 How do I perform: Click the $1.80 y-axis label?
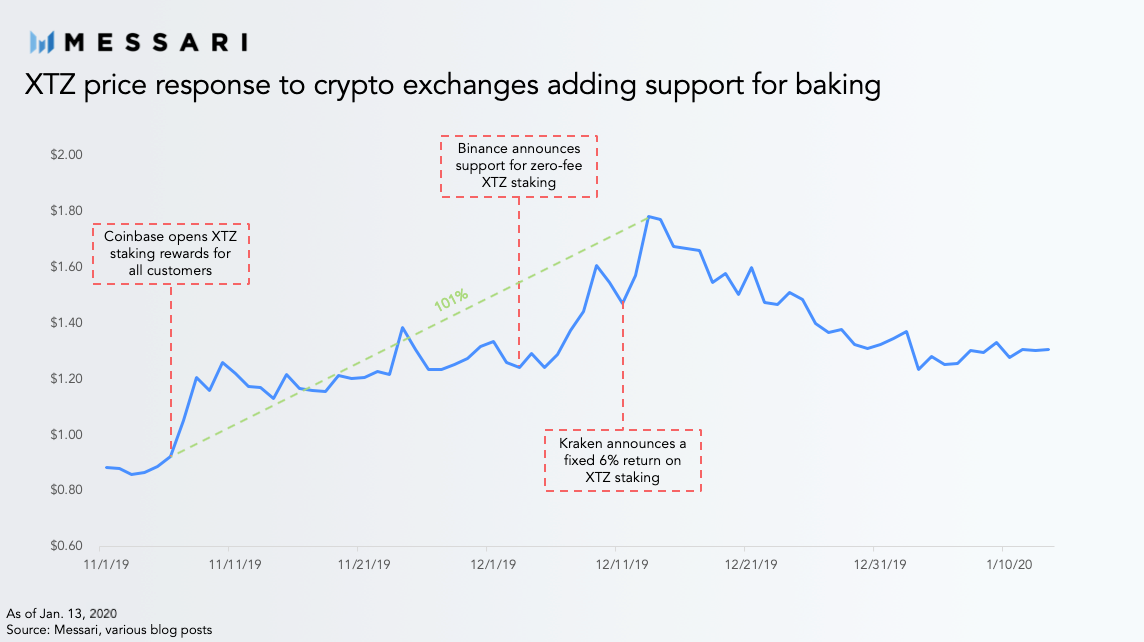point(66,211)
